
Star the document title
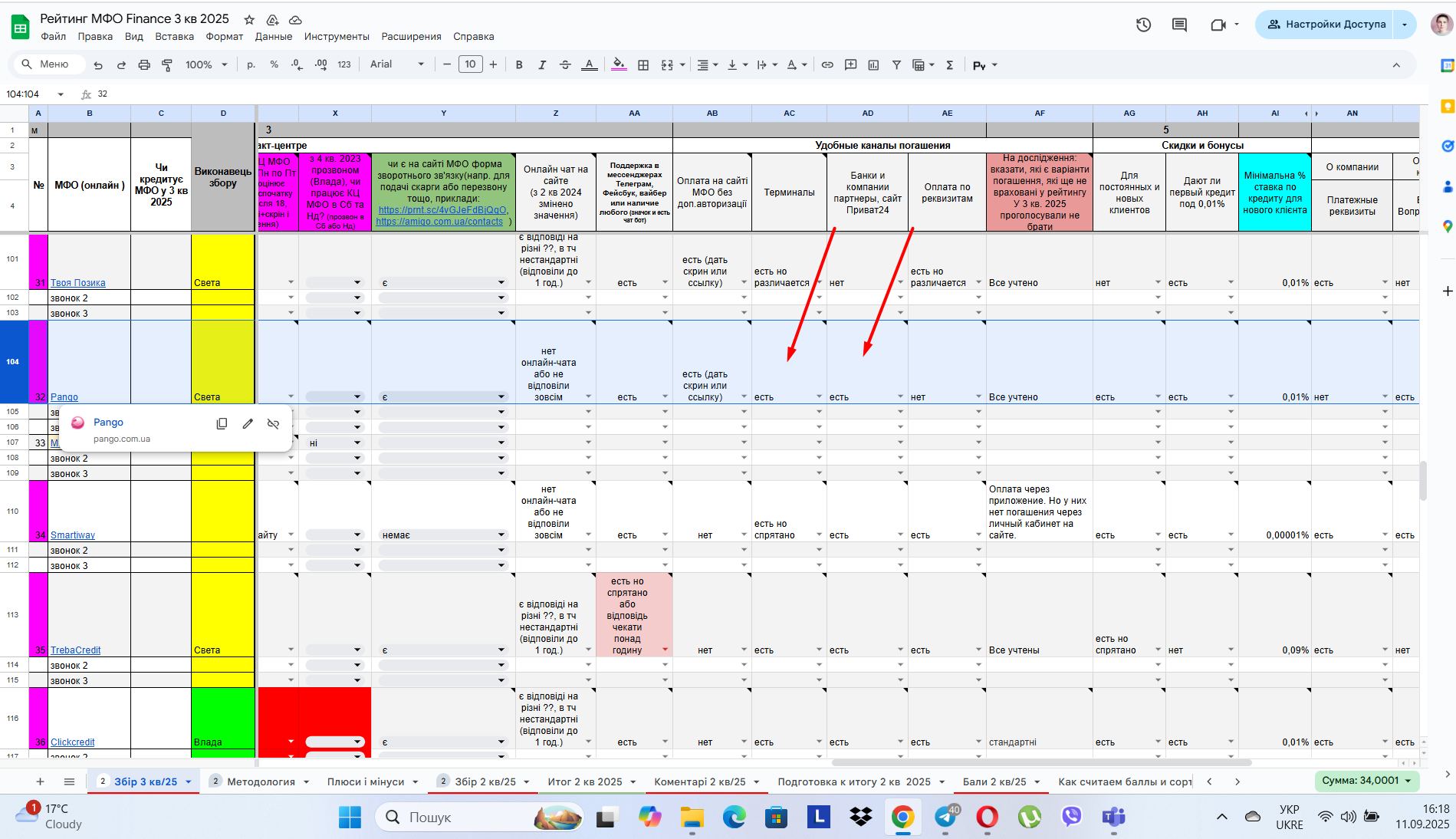pyautogui.click(x=249, y=19)
